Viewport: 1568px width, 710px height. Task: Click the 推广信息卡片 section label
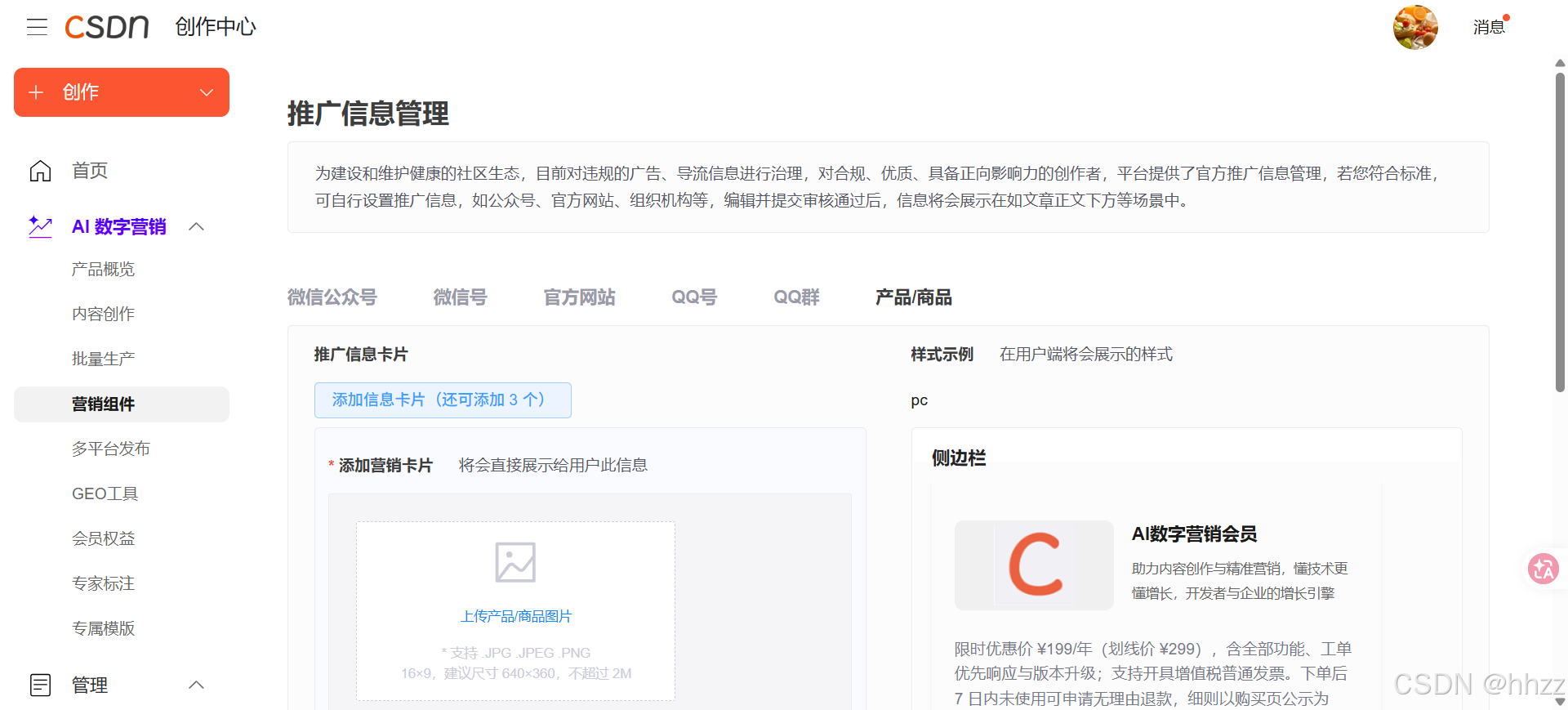(361, 355)
